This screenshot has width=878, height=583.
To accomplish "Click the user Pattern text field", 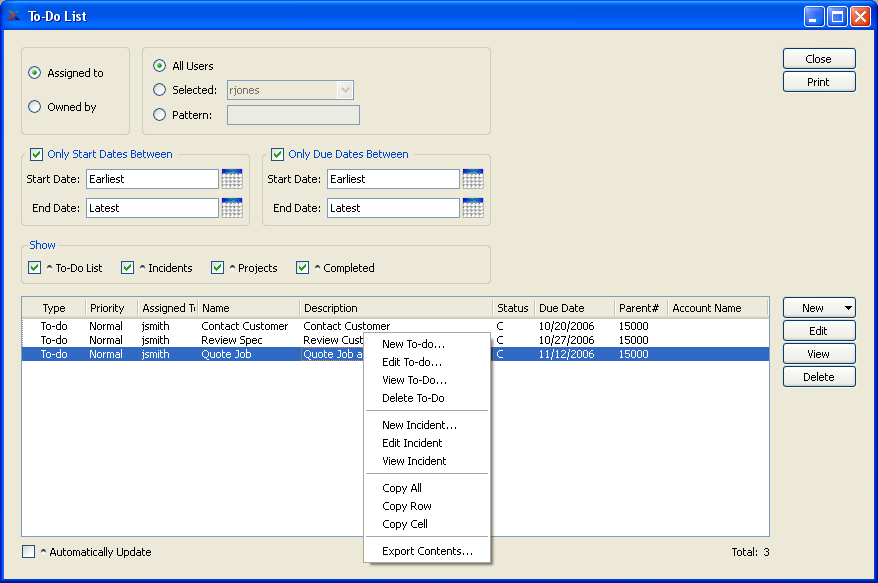I will click(x=293, y=115).
